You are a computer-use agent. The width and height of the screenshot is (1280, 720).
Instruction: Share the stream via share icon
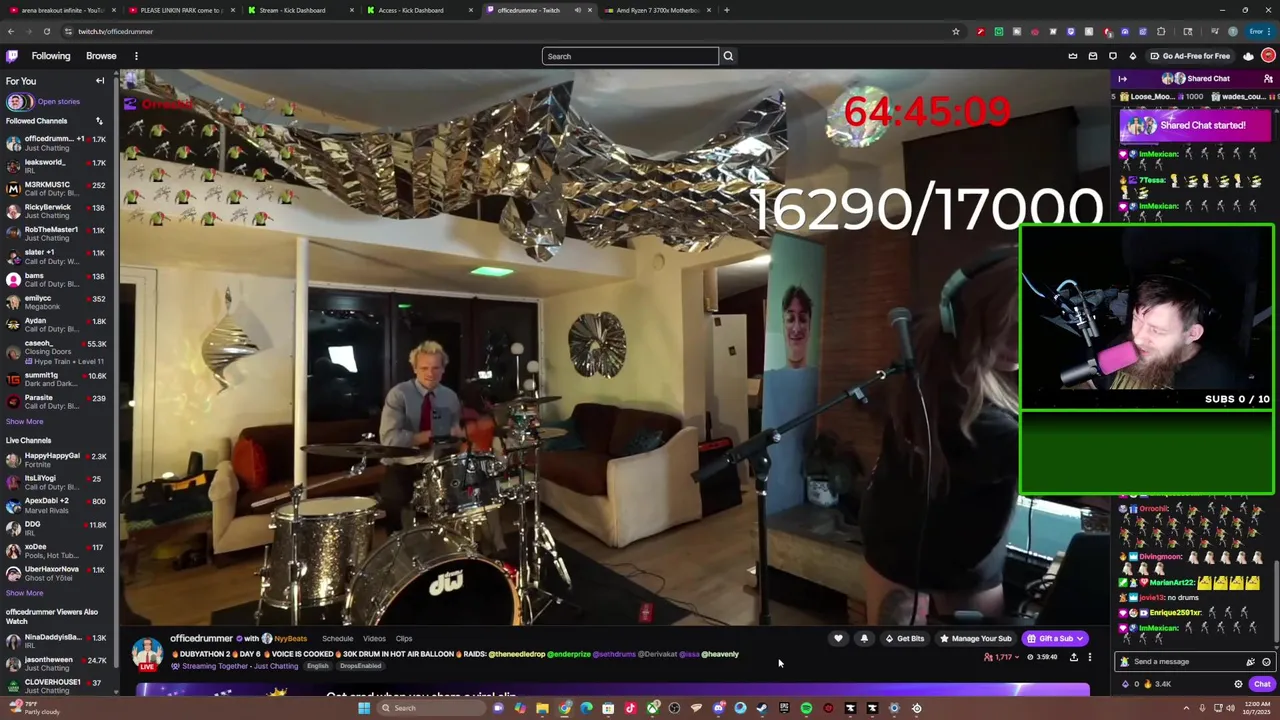coord(1074,657)
